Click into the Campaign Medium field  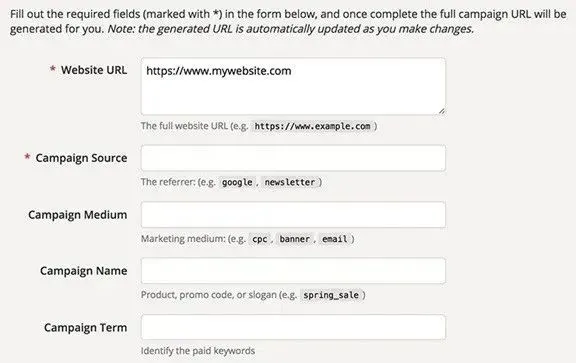pyautogui.click(x=293, y=215)
